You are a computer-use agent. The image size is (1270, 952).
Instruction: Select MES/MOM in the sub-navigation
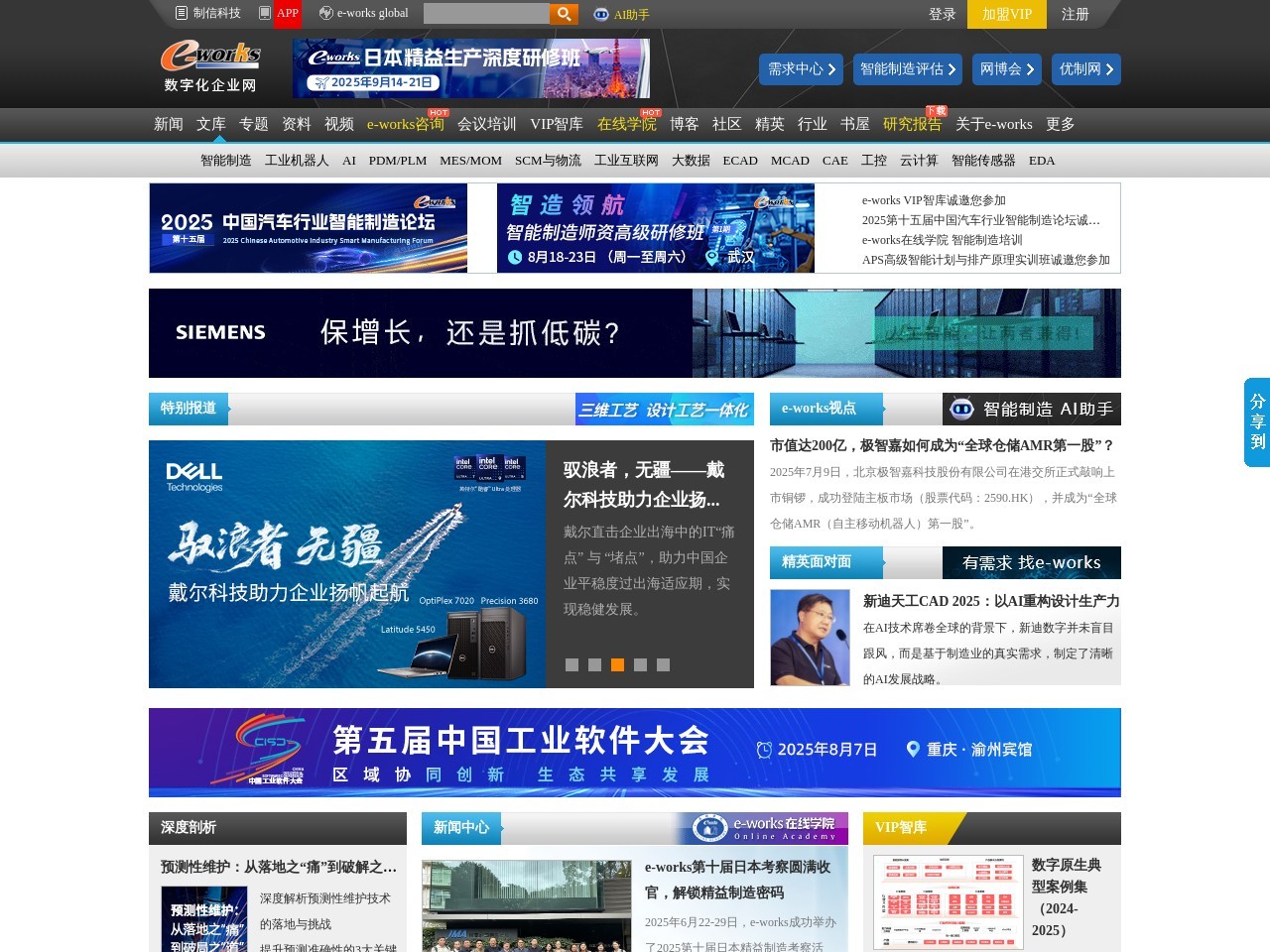pos(471,161)
